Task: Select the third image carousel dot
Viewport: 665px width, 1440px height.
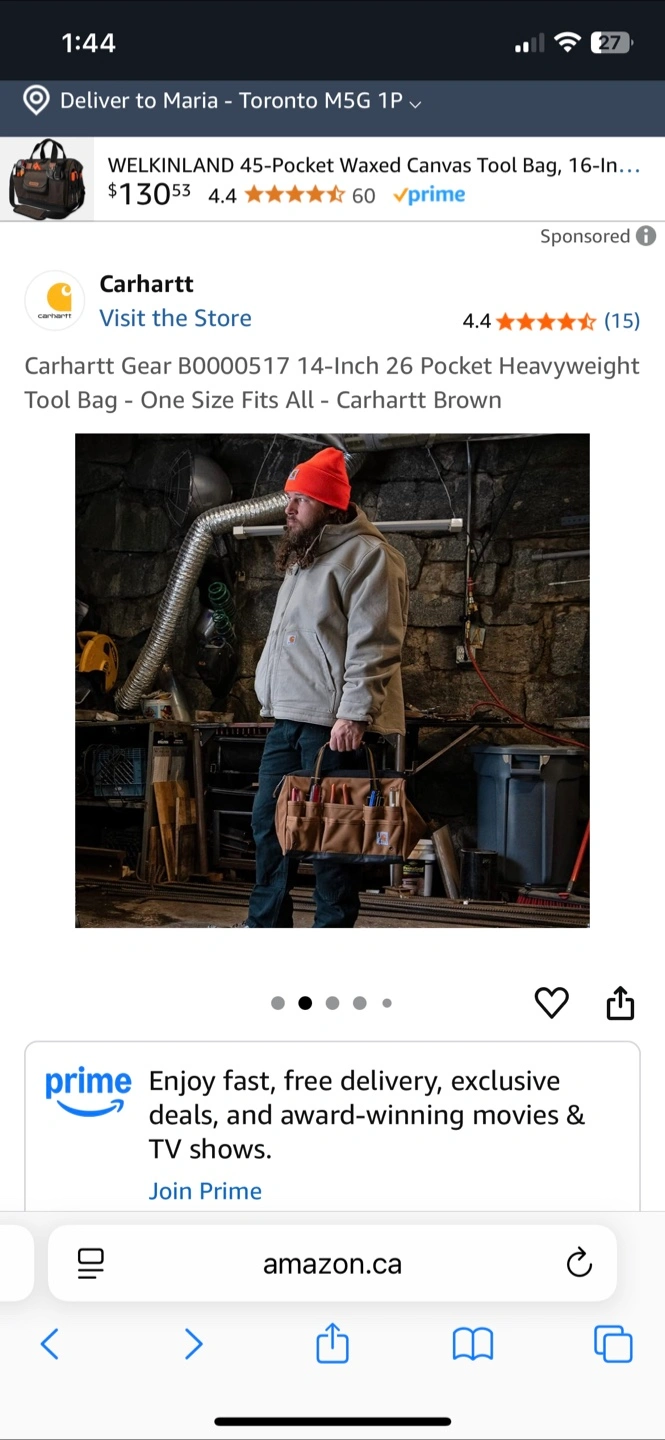Action: [x=332, y=1003]
